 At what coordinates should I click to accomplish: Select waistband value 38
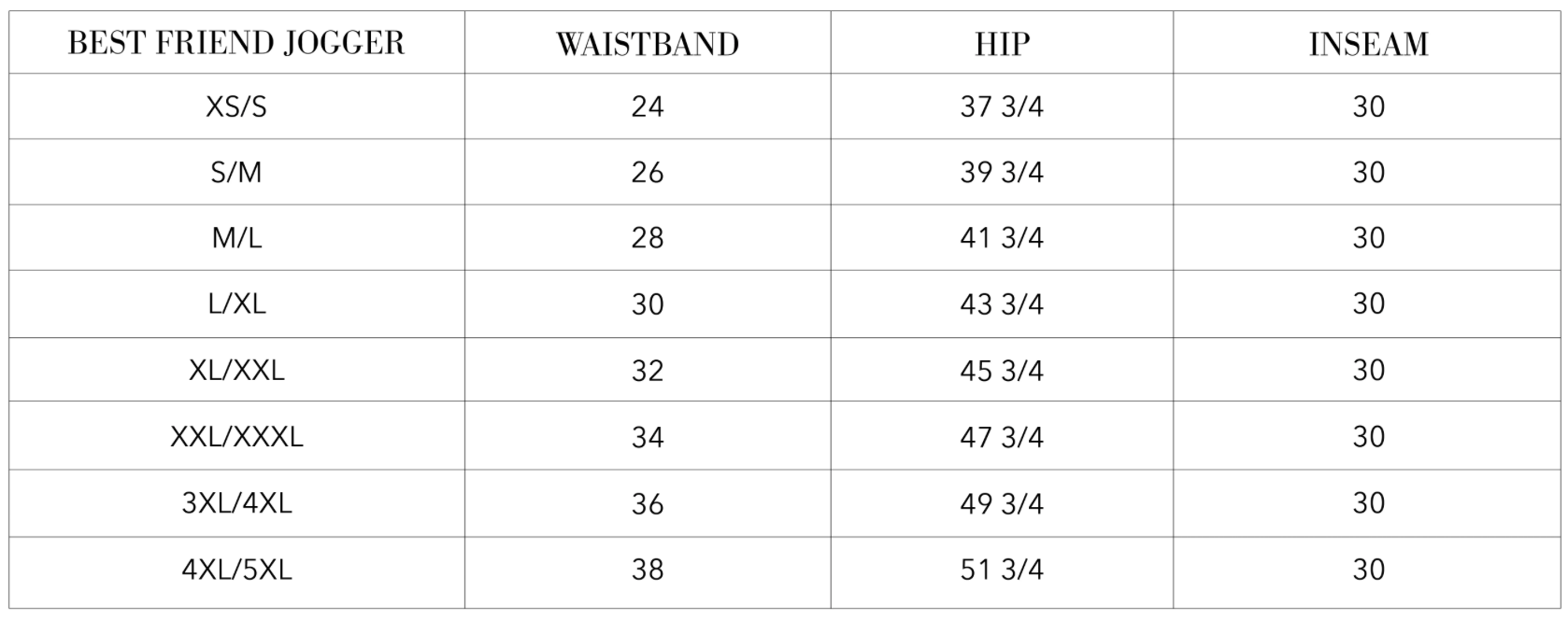pyautogui.click(x=648, y=570)
